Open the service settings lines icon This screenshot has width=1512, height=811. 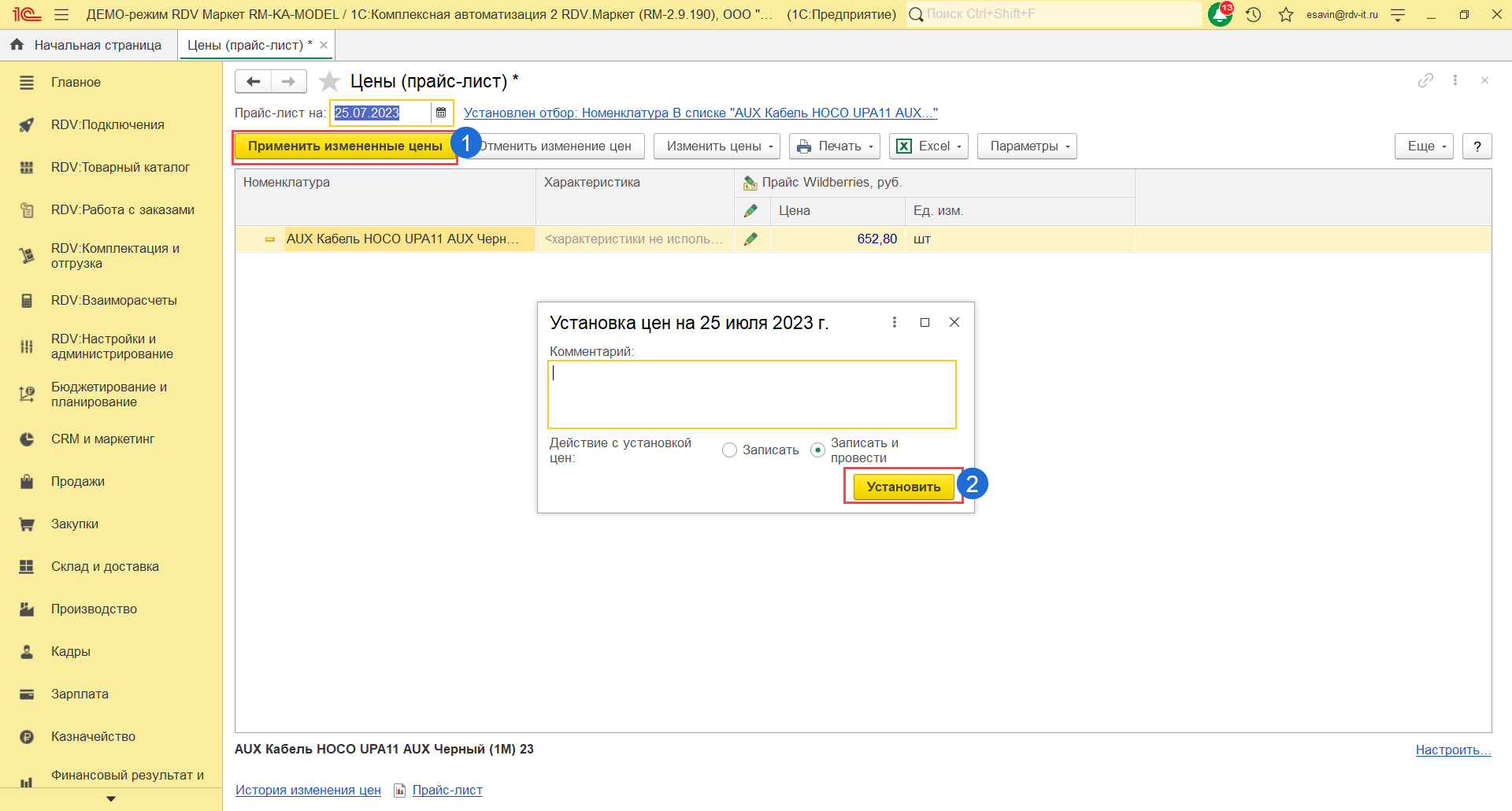(x=1398, y=14)
